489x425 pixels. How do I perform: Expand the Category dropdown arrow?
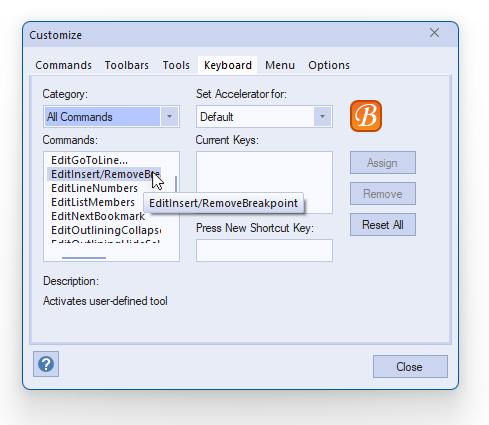(169, 116)
